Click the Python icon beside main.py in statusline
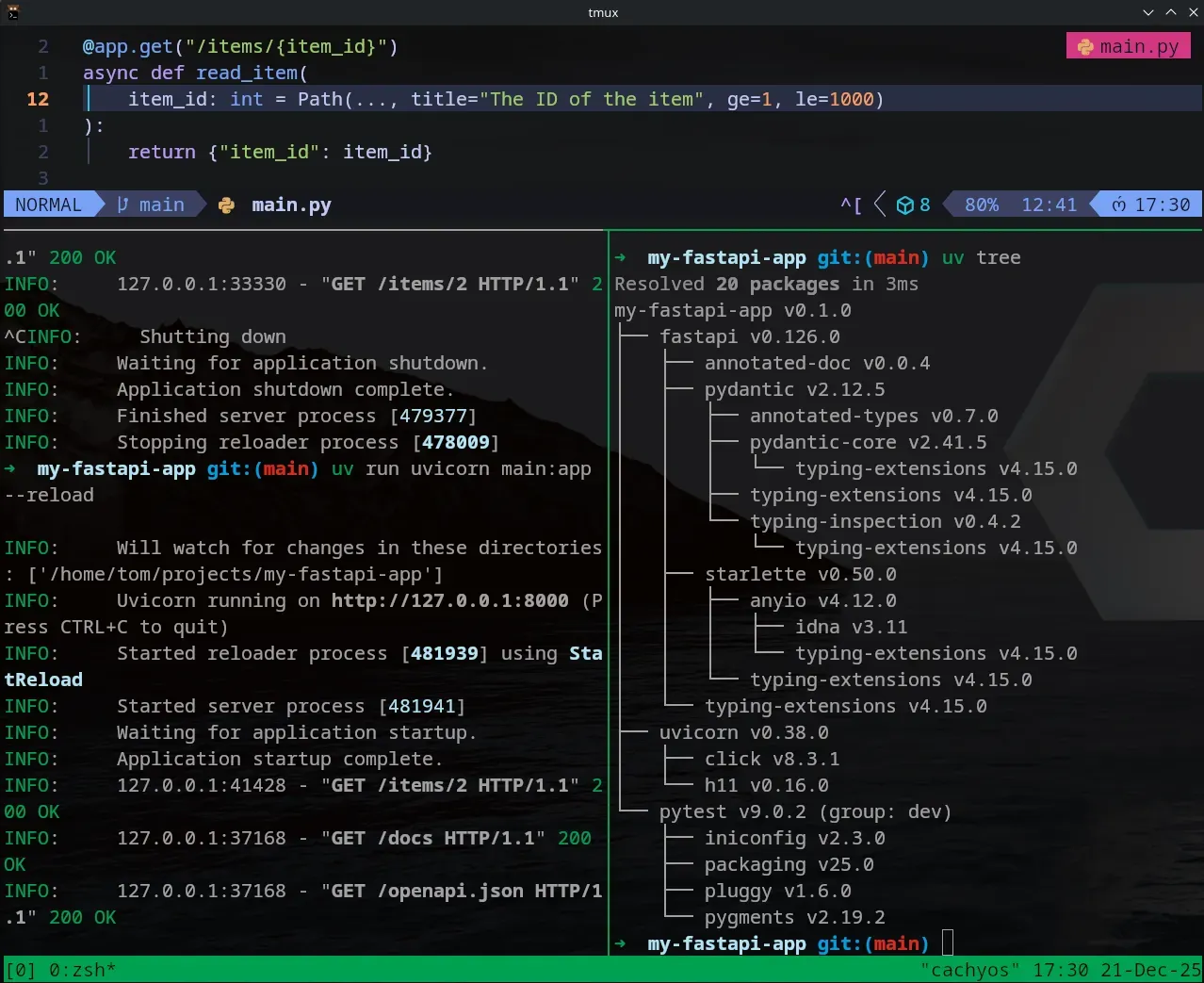This screenshot has height=983, width=1204. (226, 205)
